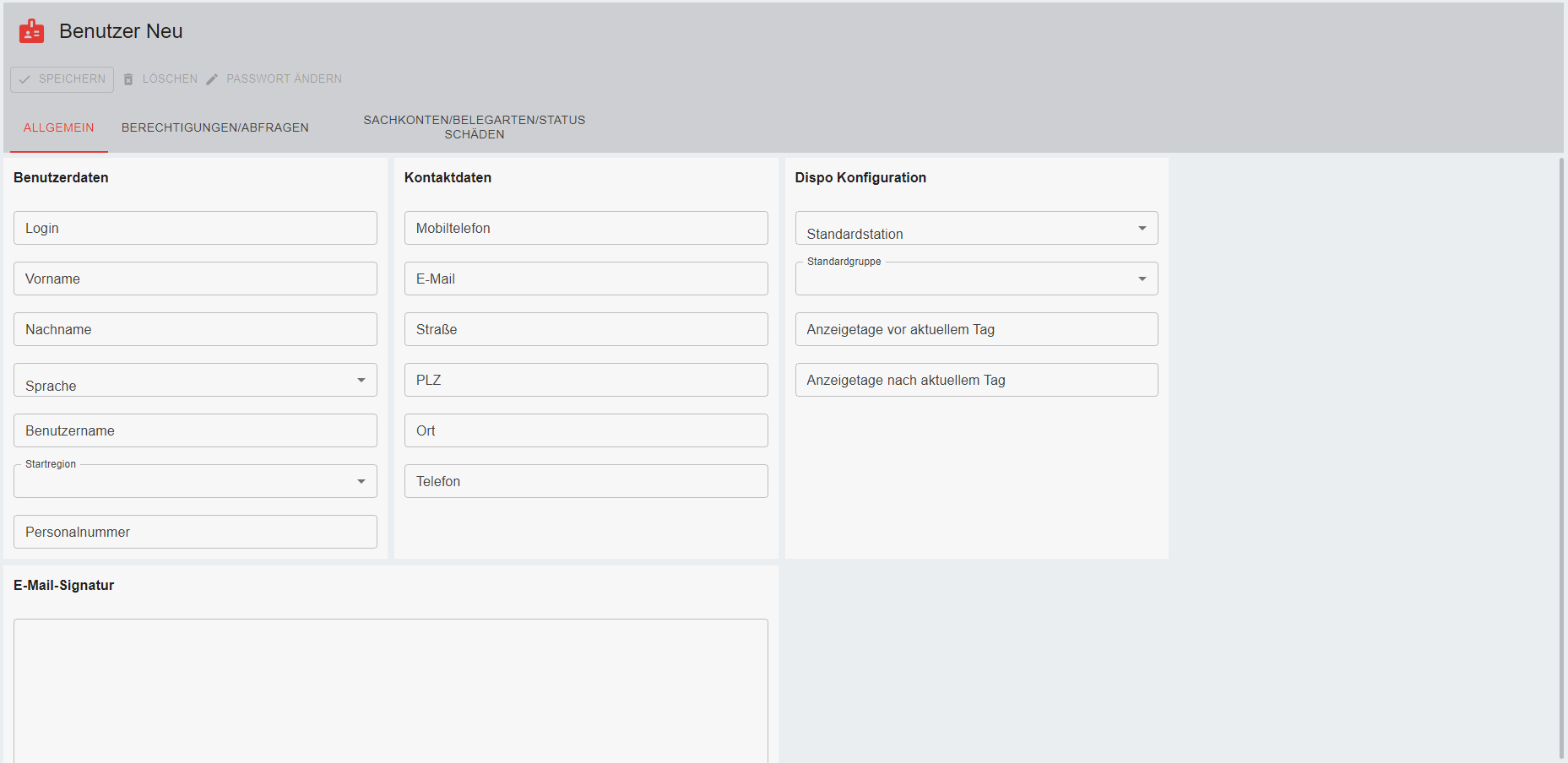
Task: Click into the Login field
Action: (x=195, y=229)
